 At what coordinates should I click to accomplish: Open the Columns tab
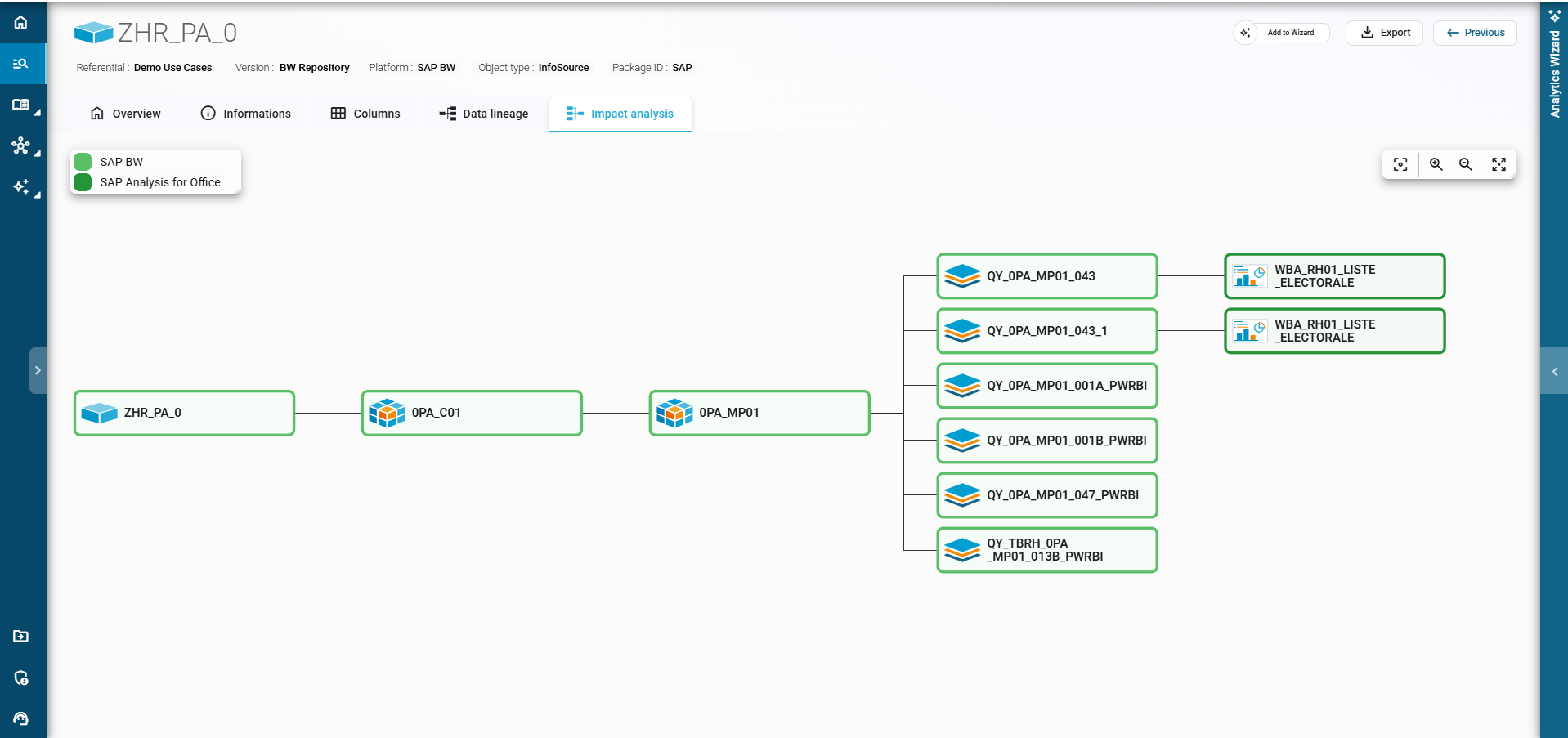pos(365,114)
